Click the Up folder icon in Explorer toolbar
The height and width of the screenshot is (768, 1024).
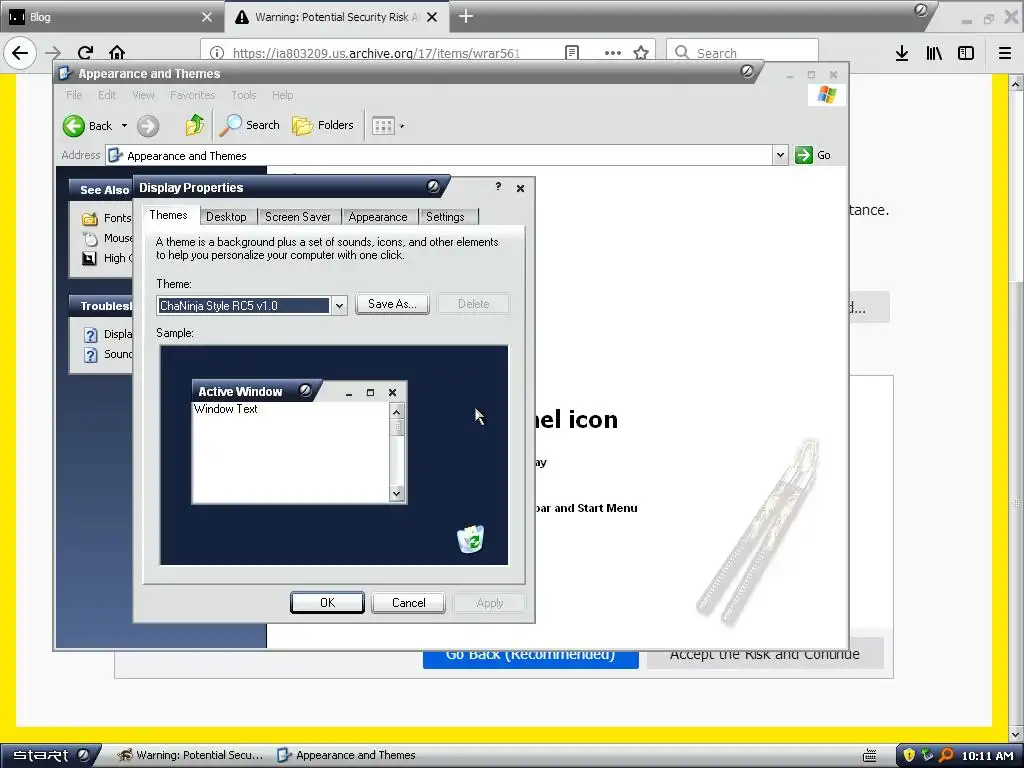(194, 125)
